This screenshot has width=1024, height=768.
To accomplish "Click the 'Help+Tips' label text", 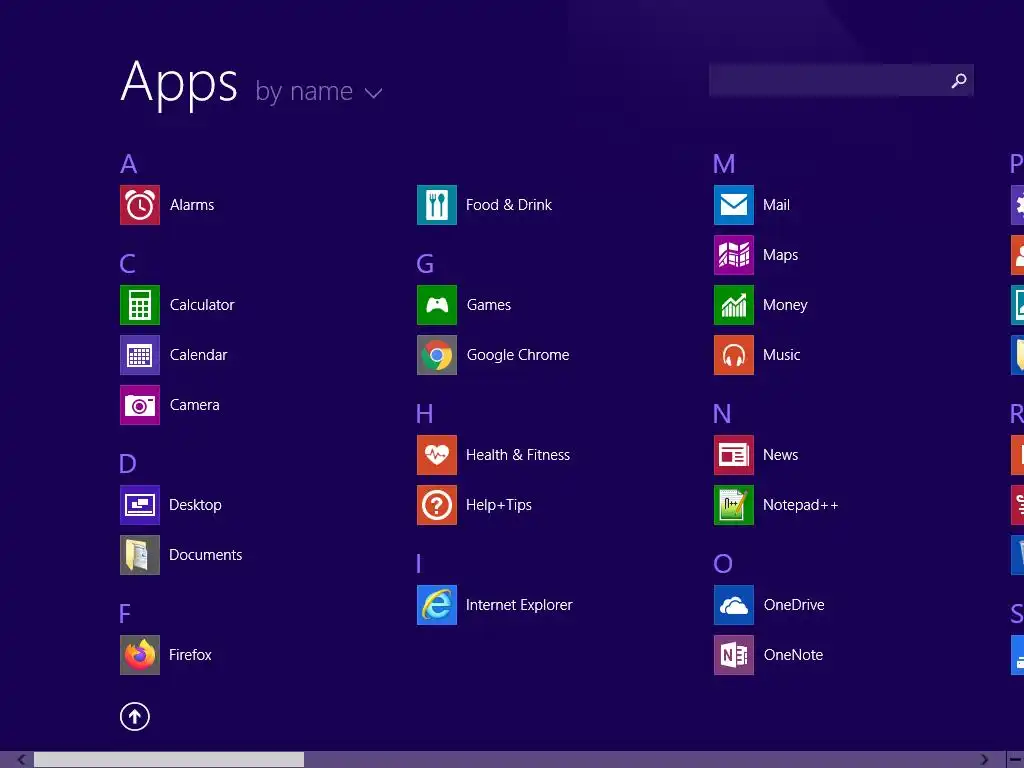I will [x=499, y=505].
